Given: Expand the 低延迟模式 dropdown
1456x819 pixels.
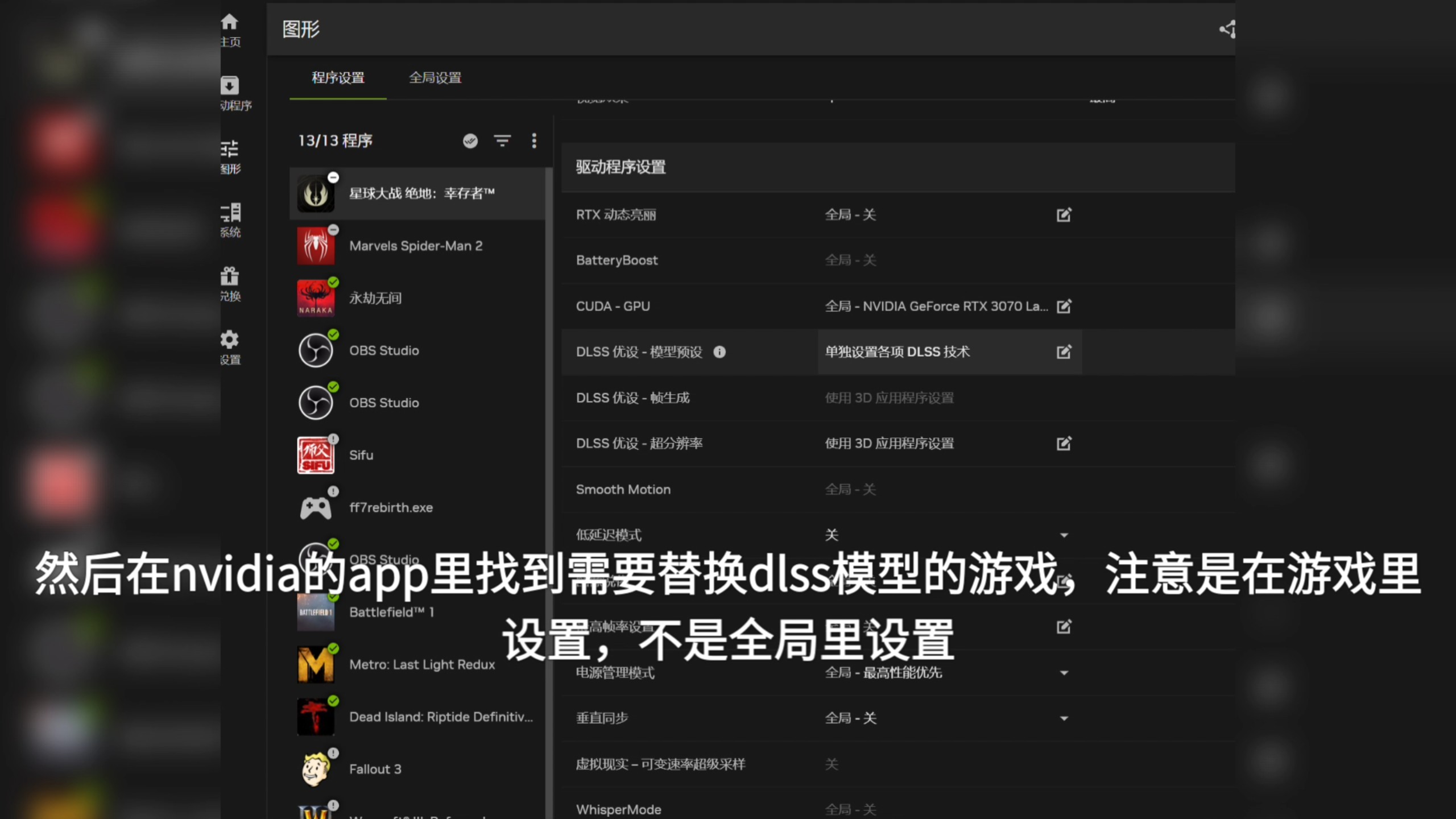Looking at the screenshot, I should point(1064,535).
